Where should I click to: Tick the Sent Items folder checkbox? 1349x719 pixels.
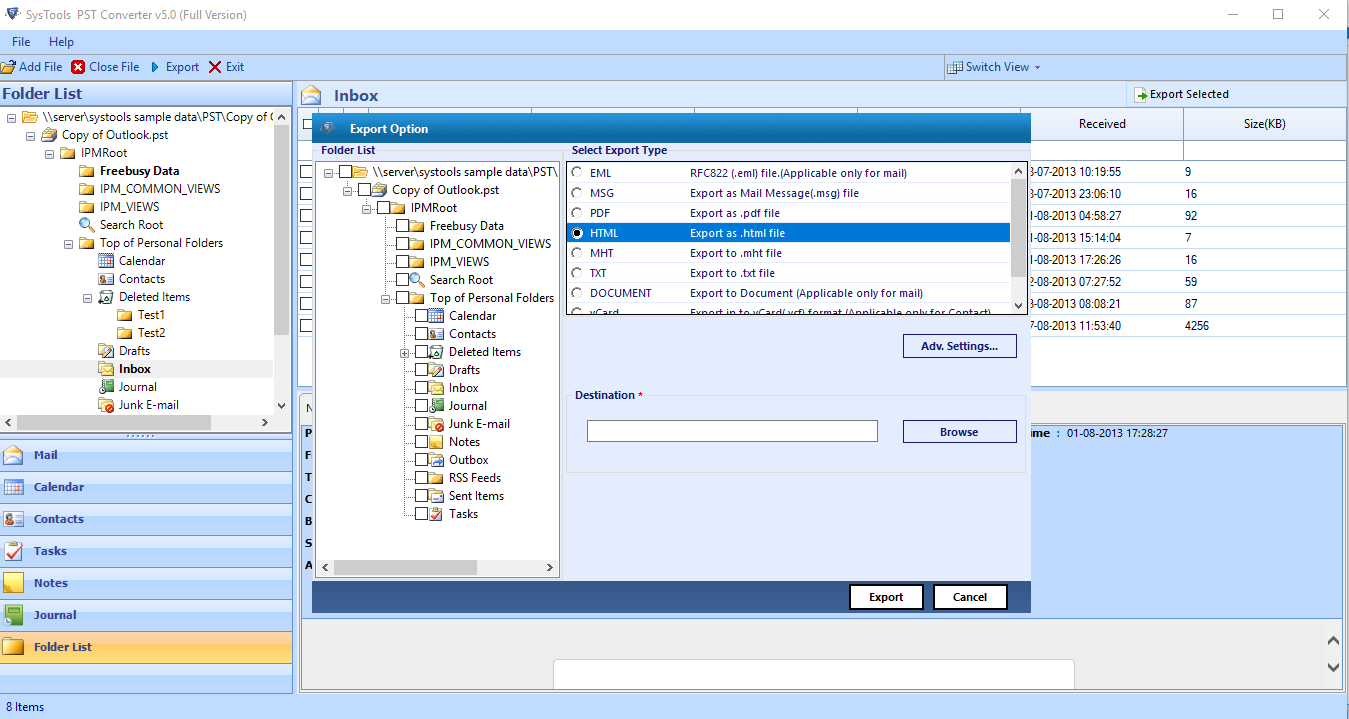421,496
